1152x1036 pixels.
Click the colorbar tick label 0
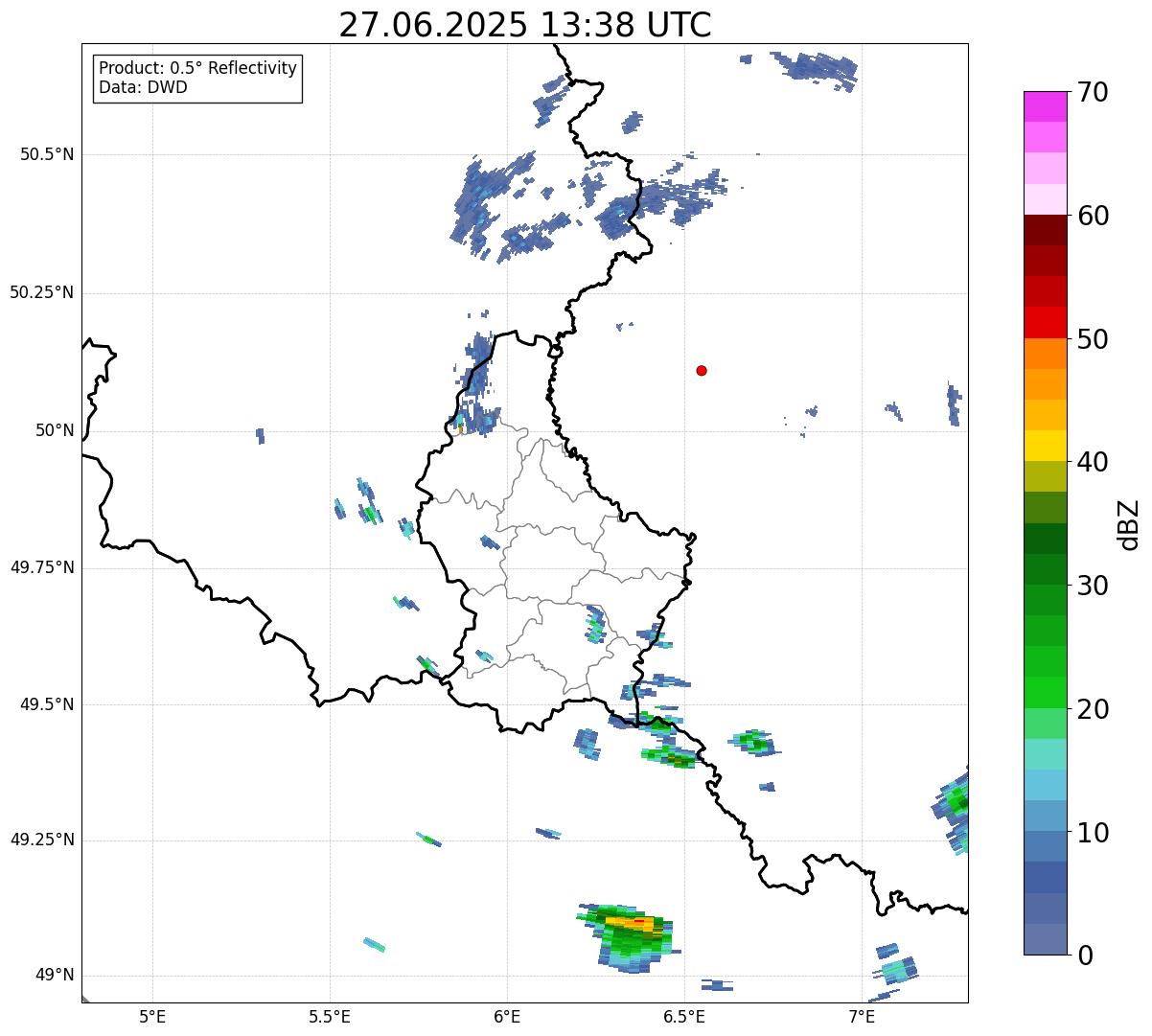click(x=1085, y=955)
